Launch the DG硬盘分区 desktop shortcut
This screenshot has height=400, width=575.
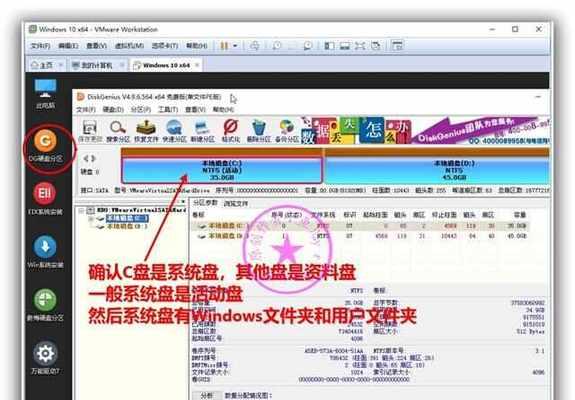click(x=45, y=147)
